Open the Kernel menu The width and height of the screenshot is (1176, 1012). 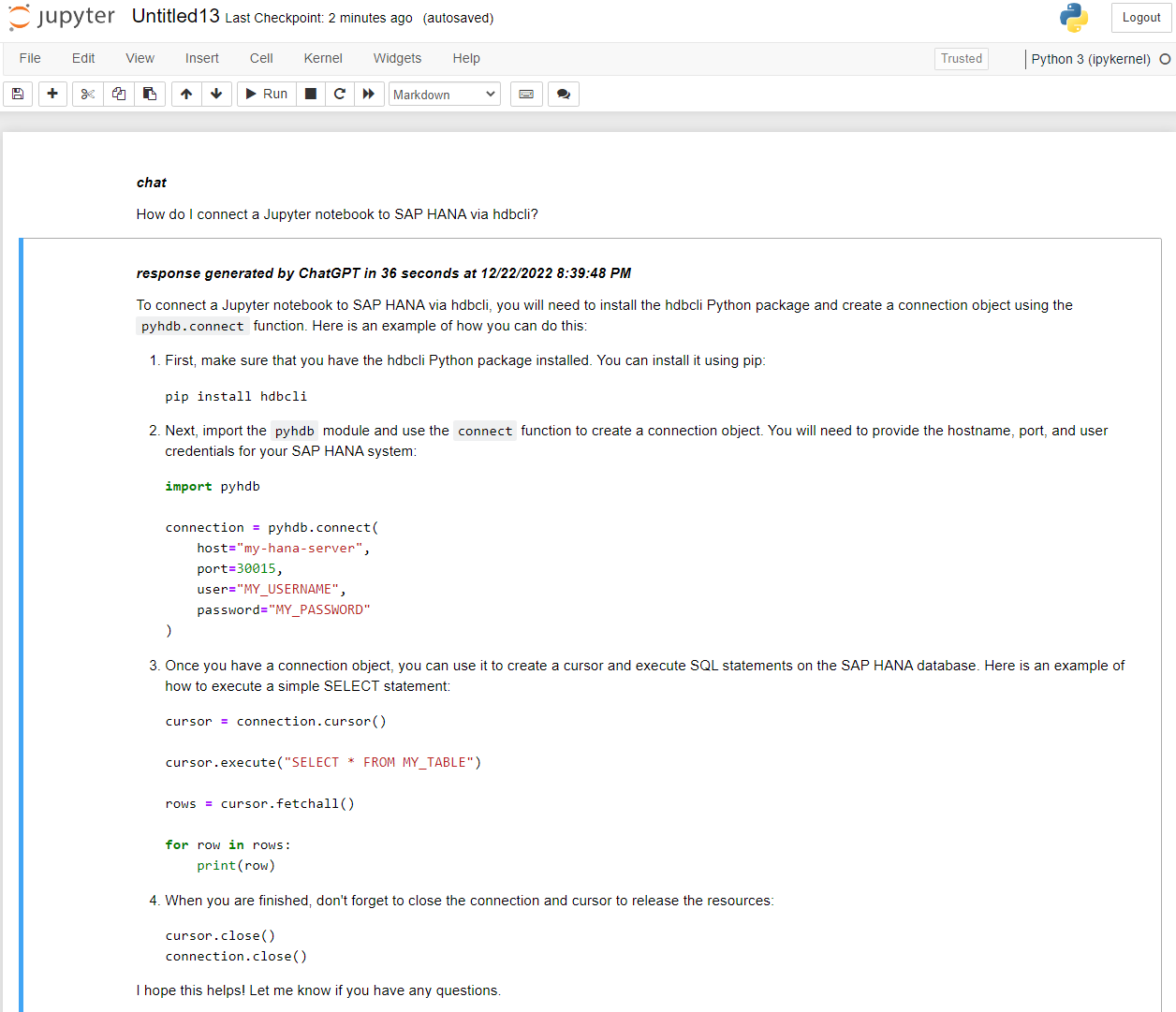tap(322, 58)
